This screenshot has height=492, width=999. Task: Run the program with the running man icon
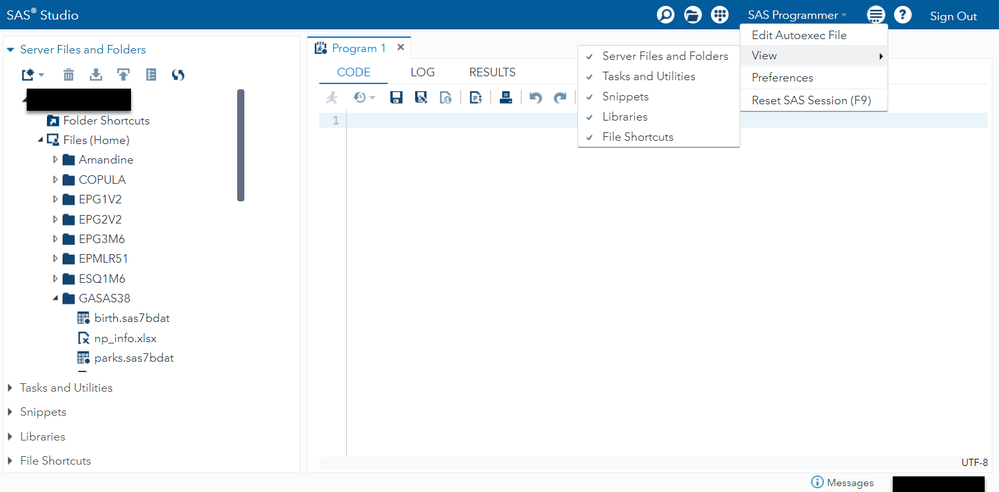332,98
